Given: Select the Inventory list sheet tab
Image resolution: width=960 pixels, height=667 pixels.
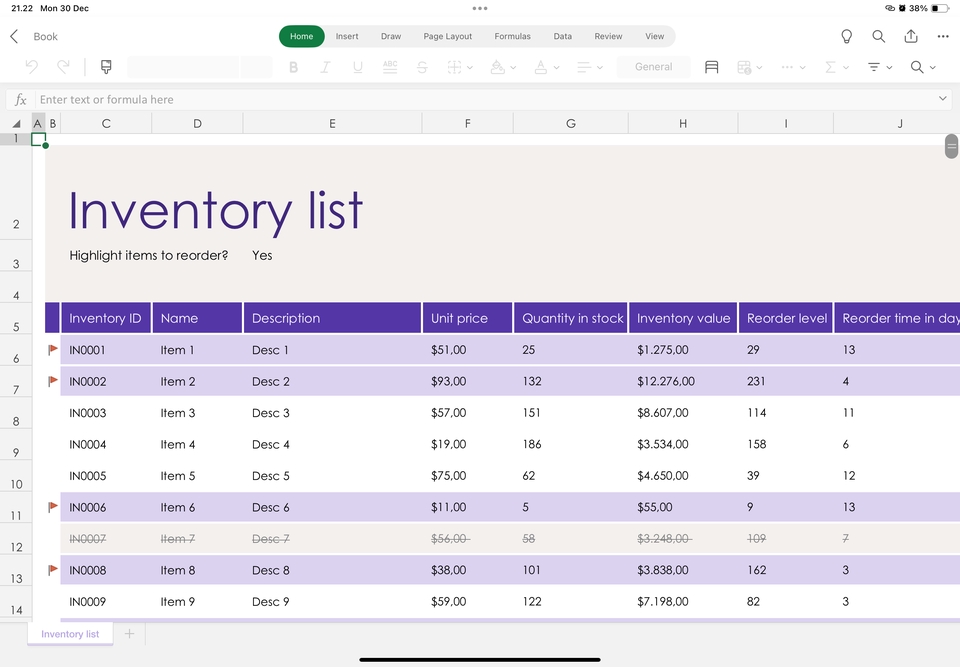Looking at the screenshot, I should click(x=70, y=633).
